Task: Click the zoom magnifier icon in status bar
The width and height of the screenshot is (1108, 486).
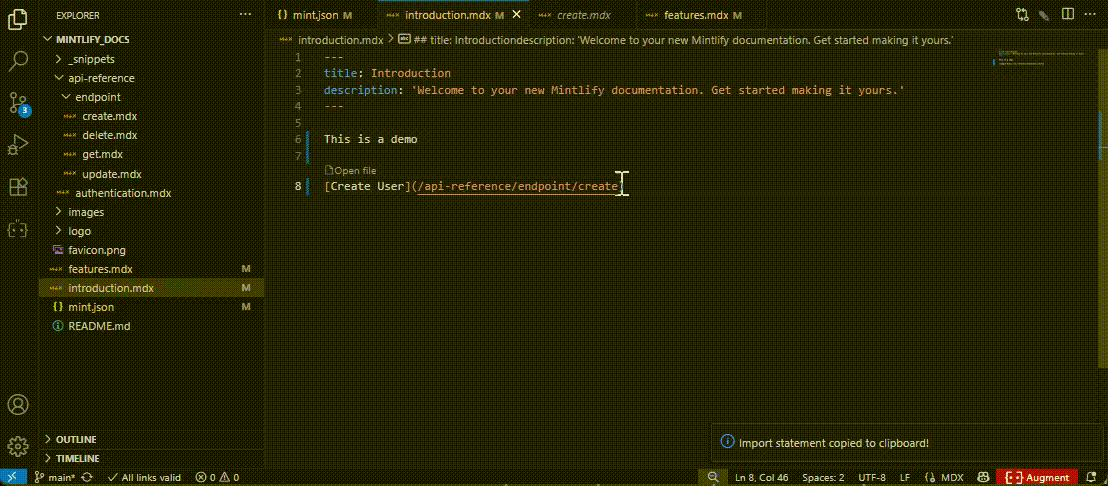Action: 713,478
